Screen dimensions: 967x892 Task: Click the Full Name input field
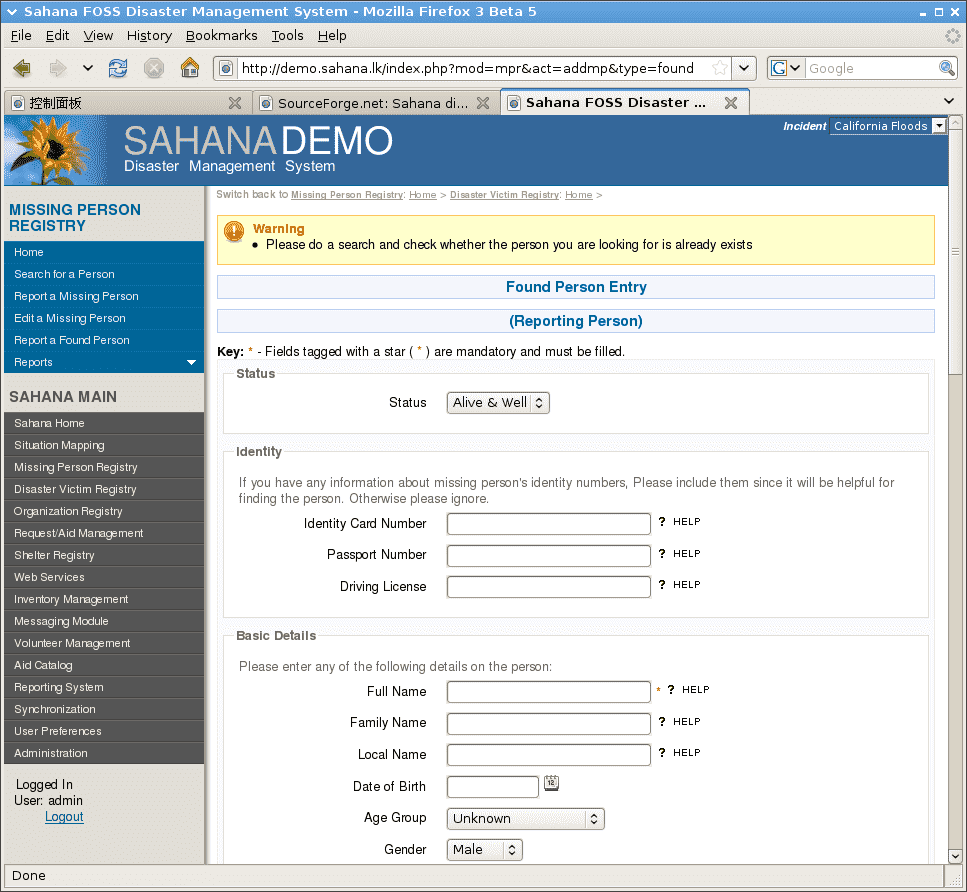[x=548, y=692]
